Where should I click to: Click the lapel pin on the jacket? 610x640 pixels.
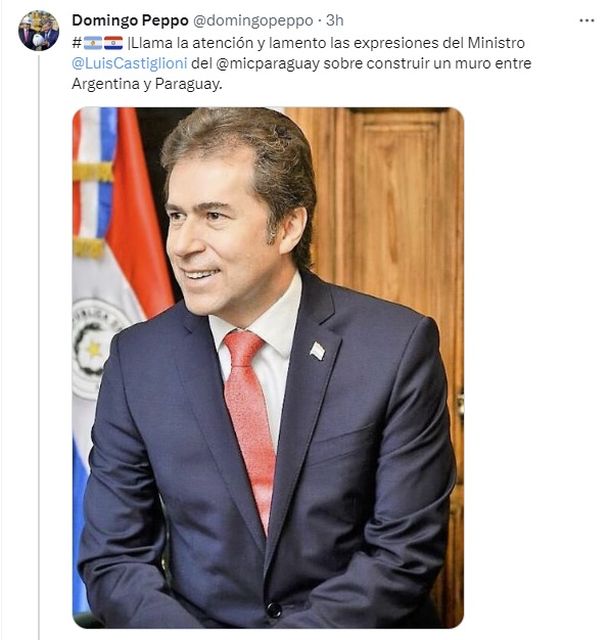click(x=317, y=351)
